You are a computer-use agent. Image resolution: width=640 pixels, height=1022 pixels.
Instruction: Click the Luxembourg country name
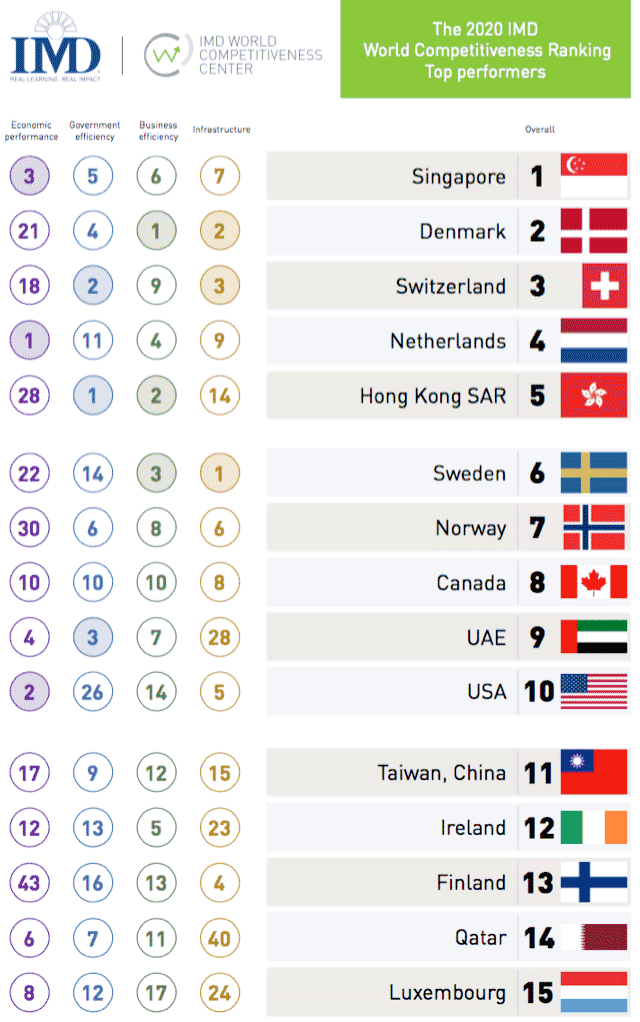coord(448,993)
